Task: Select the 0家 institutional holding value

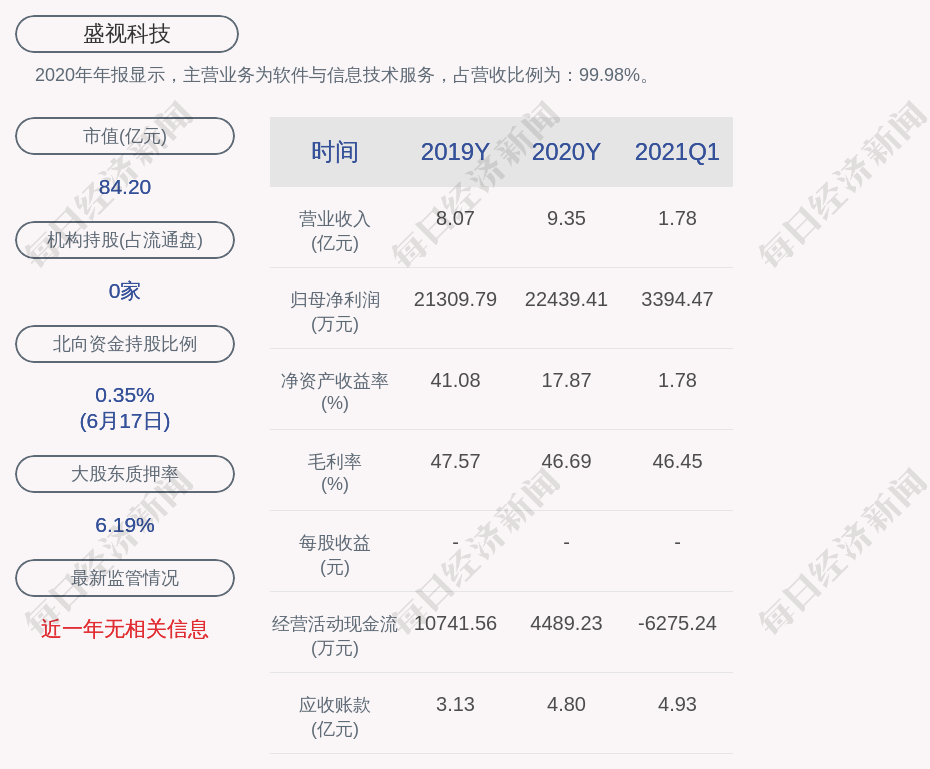Action: point(125,291)
